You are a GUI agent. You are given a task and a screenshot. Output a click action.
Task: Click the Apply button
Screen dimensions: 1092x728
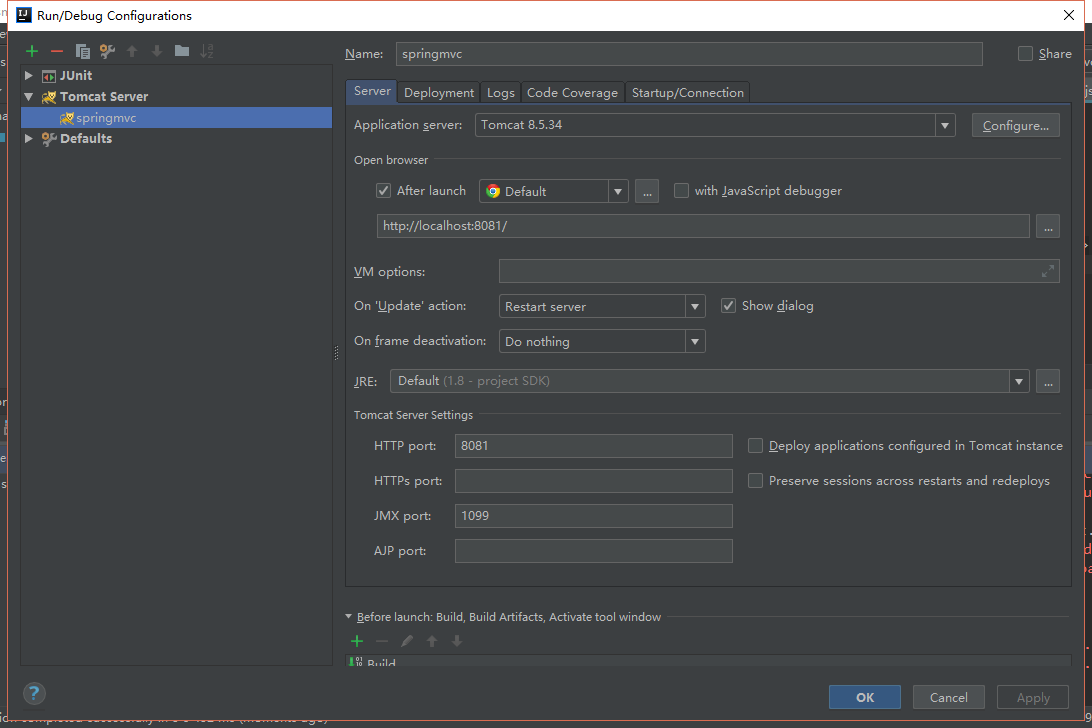(x=1033, y=697)
